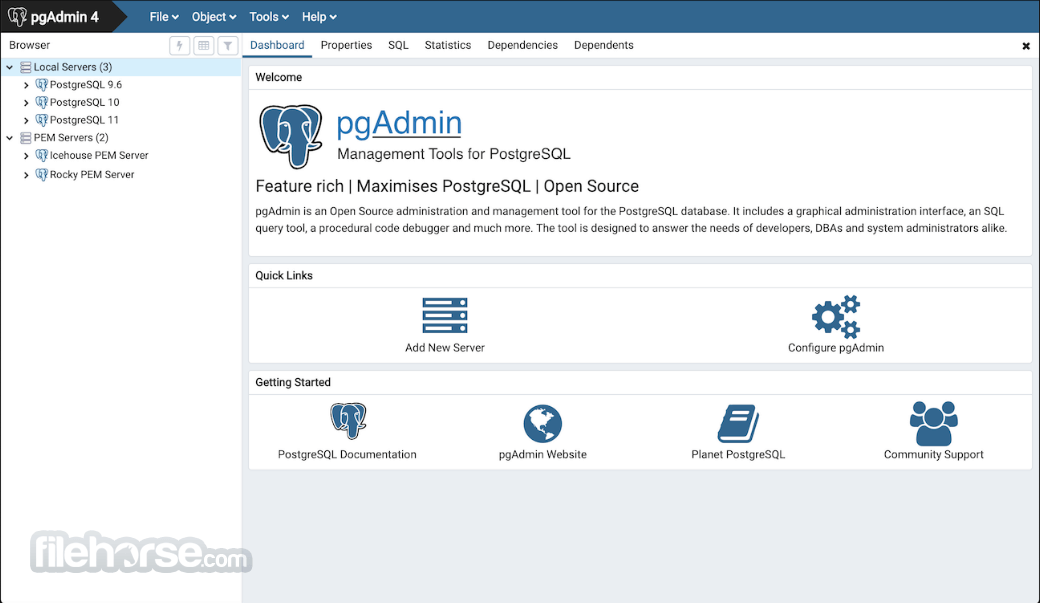Click the PEM Servers group icon

tap(26, 138)
